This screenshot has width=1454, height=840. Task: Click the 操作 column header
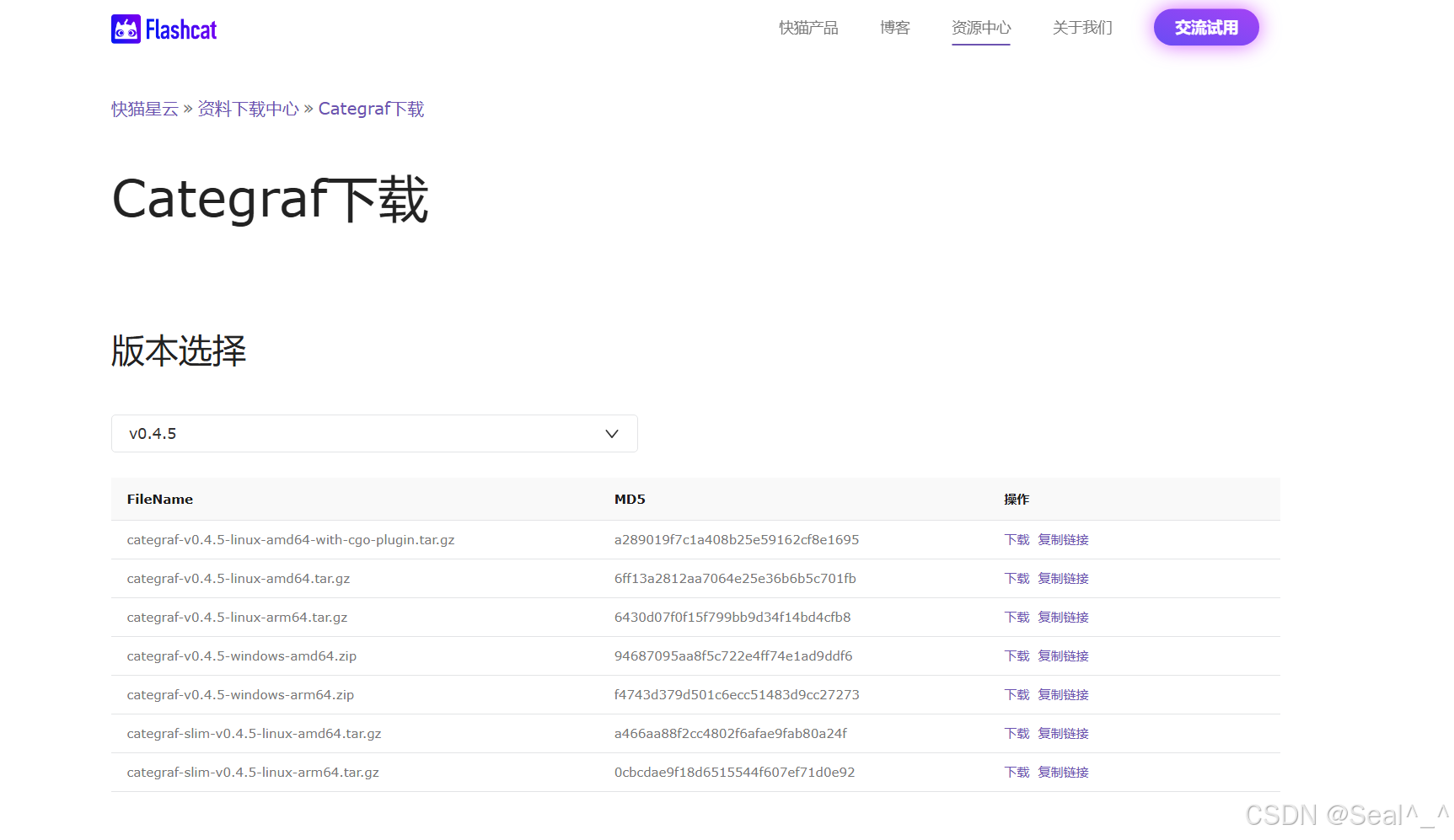(1017, 499)
